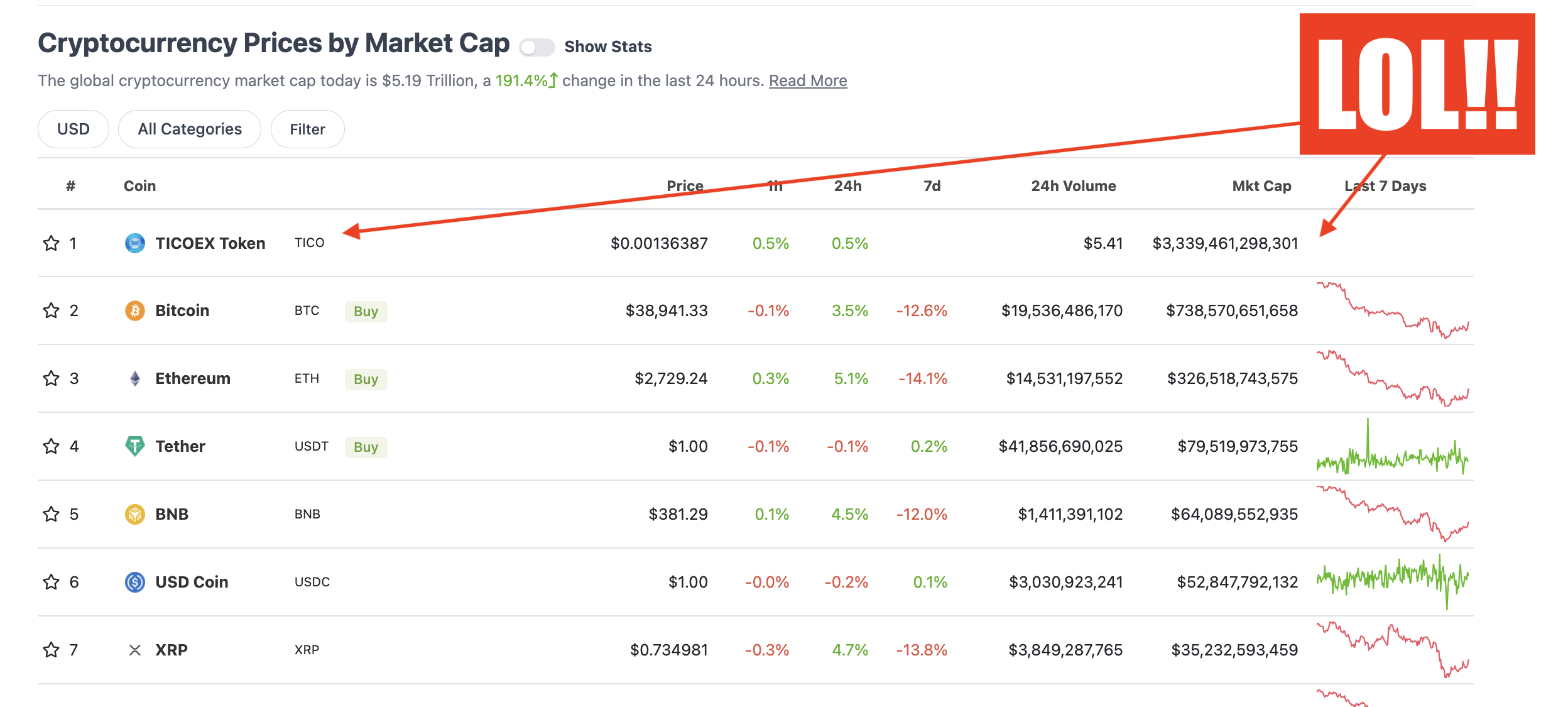Select BNB 24h change 4.5%
Screen dimensions: 1568x707
pos(849,514)
